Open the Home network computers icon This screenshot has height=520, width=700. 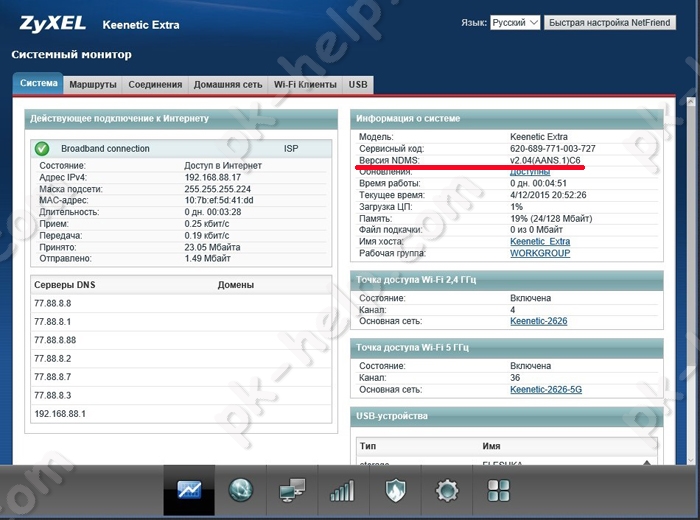tap(292, 490)
